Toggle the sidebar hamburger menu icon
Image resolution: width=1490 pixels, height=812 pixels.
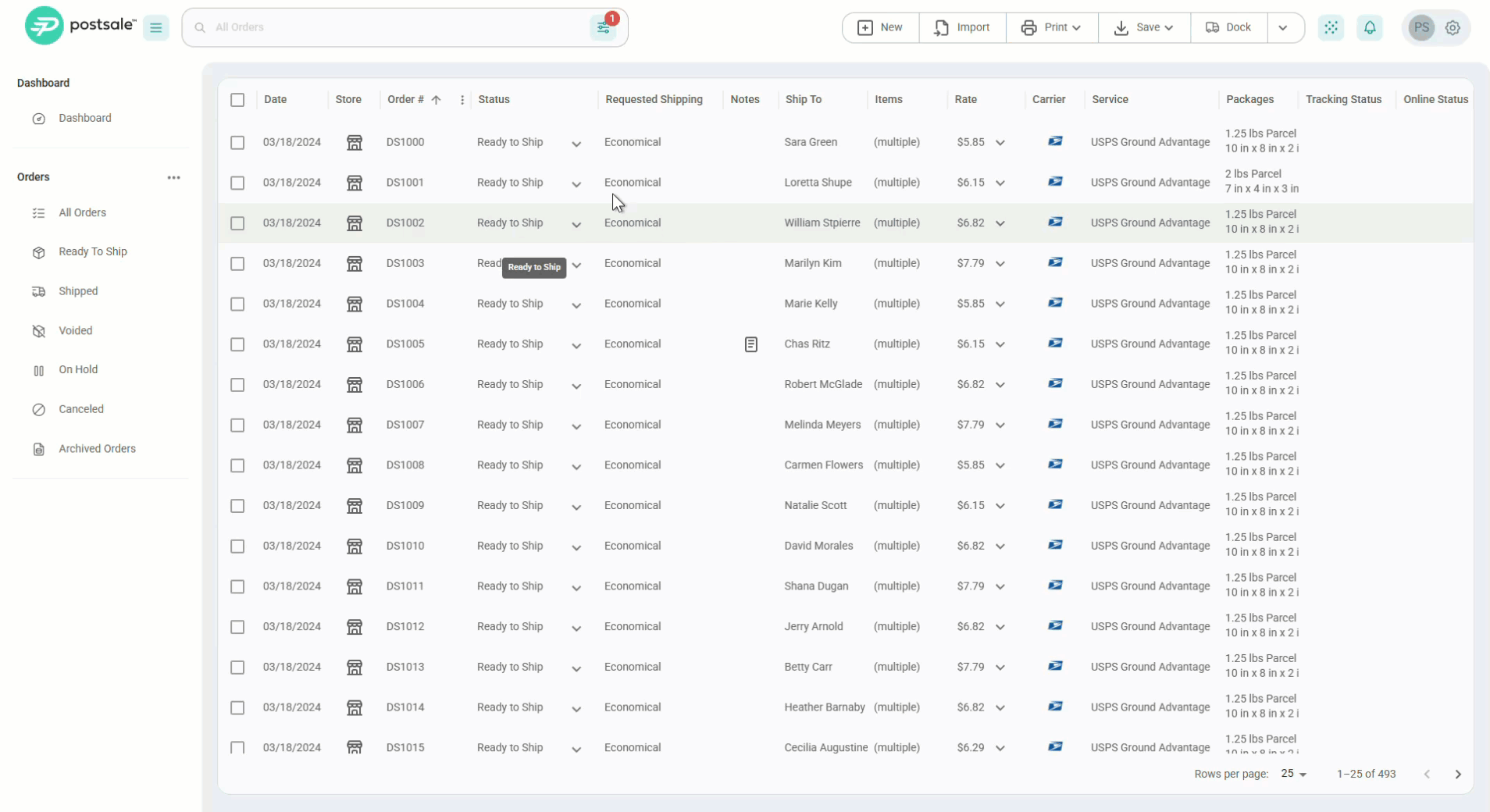pyautogui.click(x=156, y=28)
